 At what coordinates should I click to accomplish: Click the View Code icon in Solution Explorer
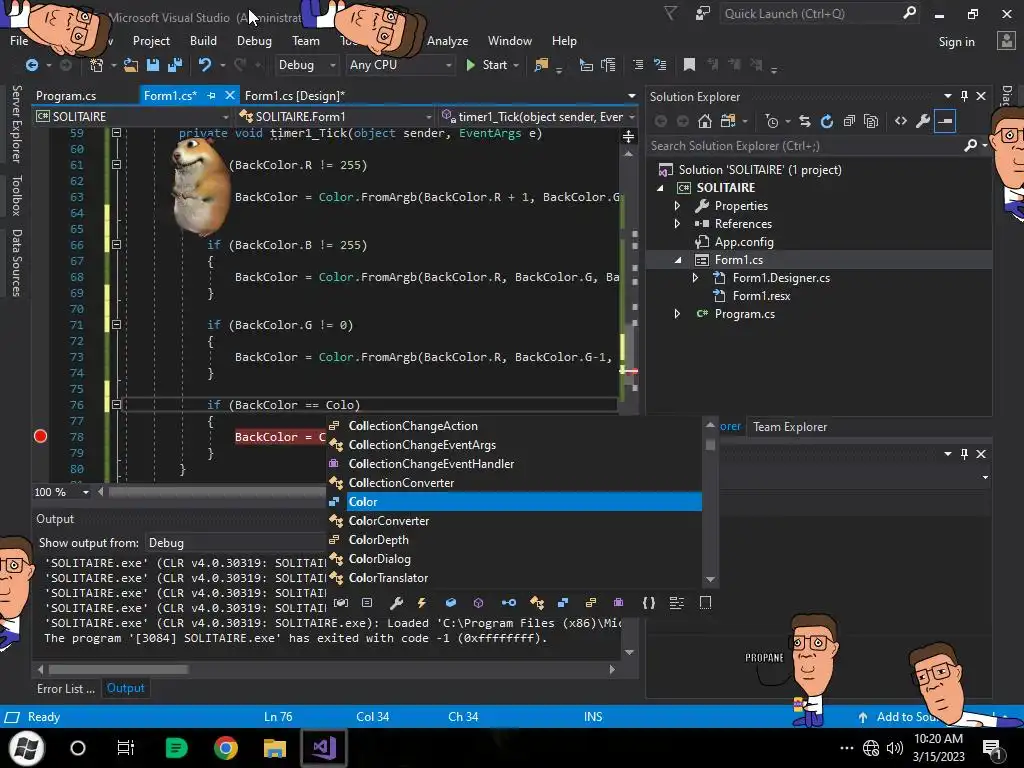click(x=901, y=121)
